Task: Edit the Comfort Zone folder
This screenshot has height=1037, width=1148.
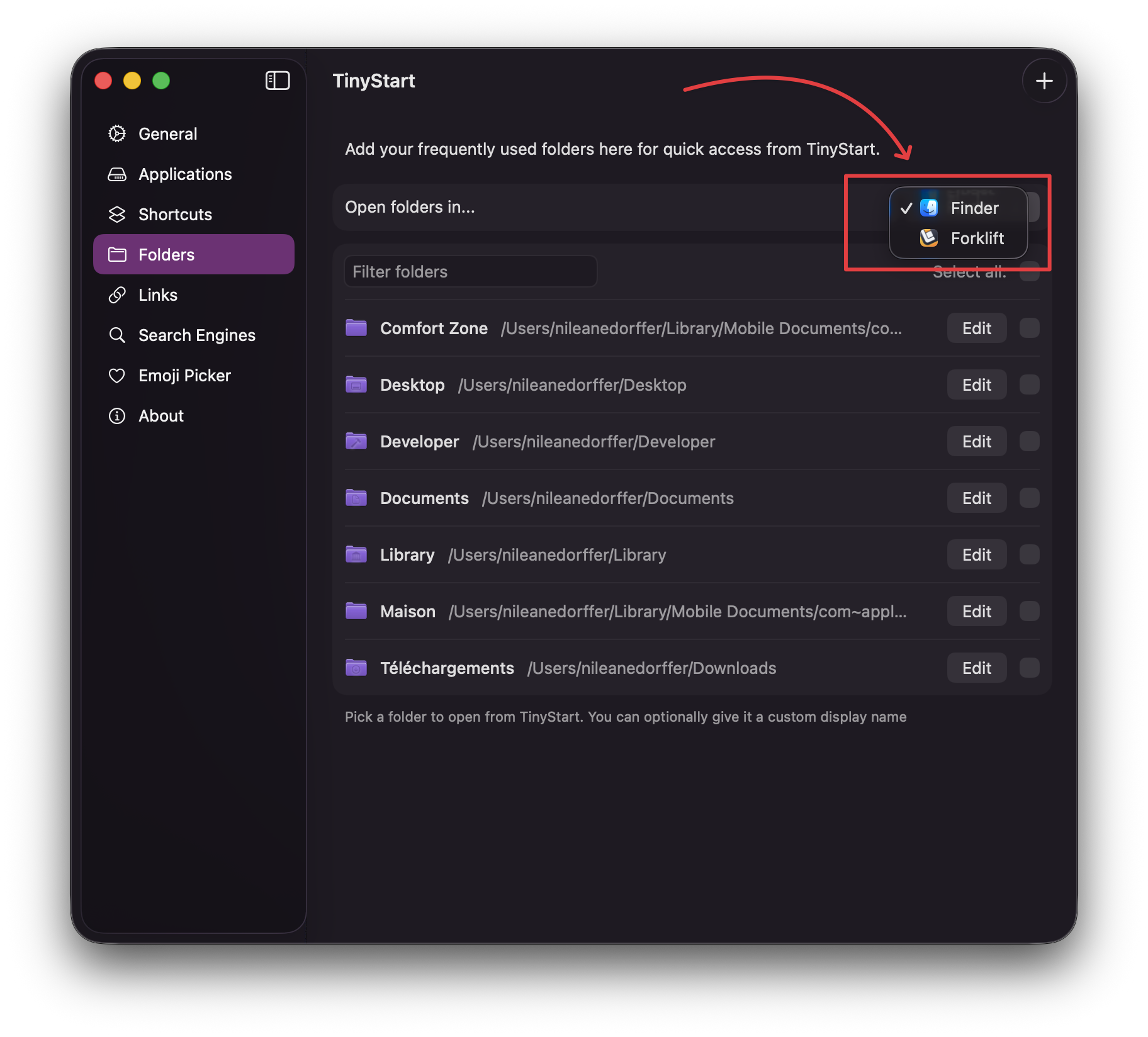Action: point(977,328)
